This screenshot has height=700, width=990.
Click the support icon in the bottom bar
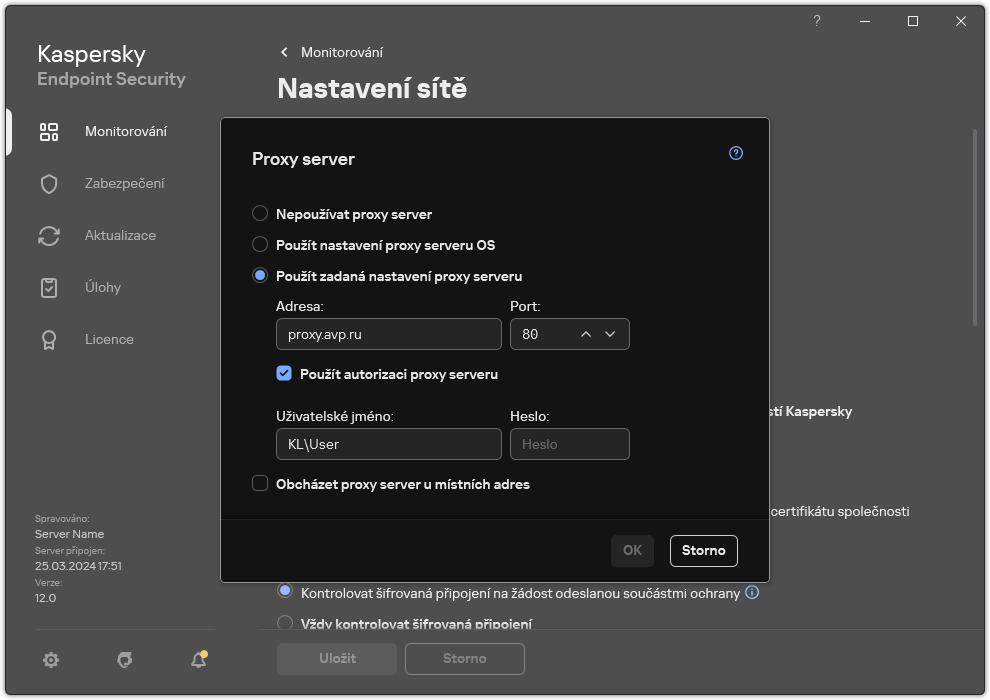[124, 660]
